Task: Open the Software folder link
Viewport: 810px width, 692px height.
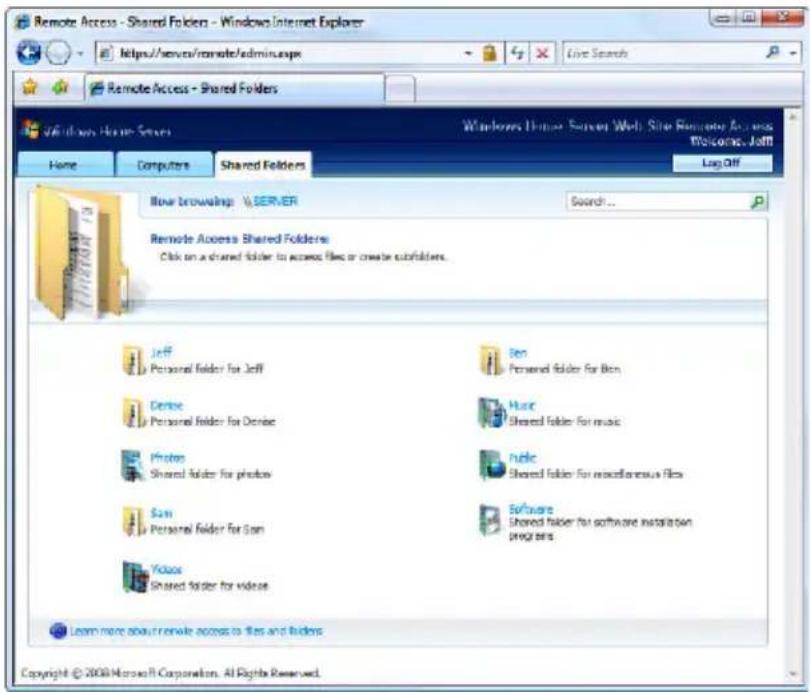Action: [x=531, y=509]
